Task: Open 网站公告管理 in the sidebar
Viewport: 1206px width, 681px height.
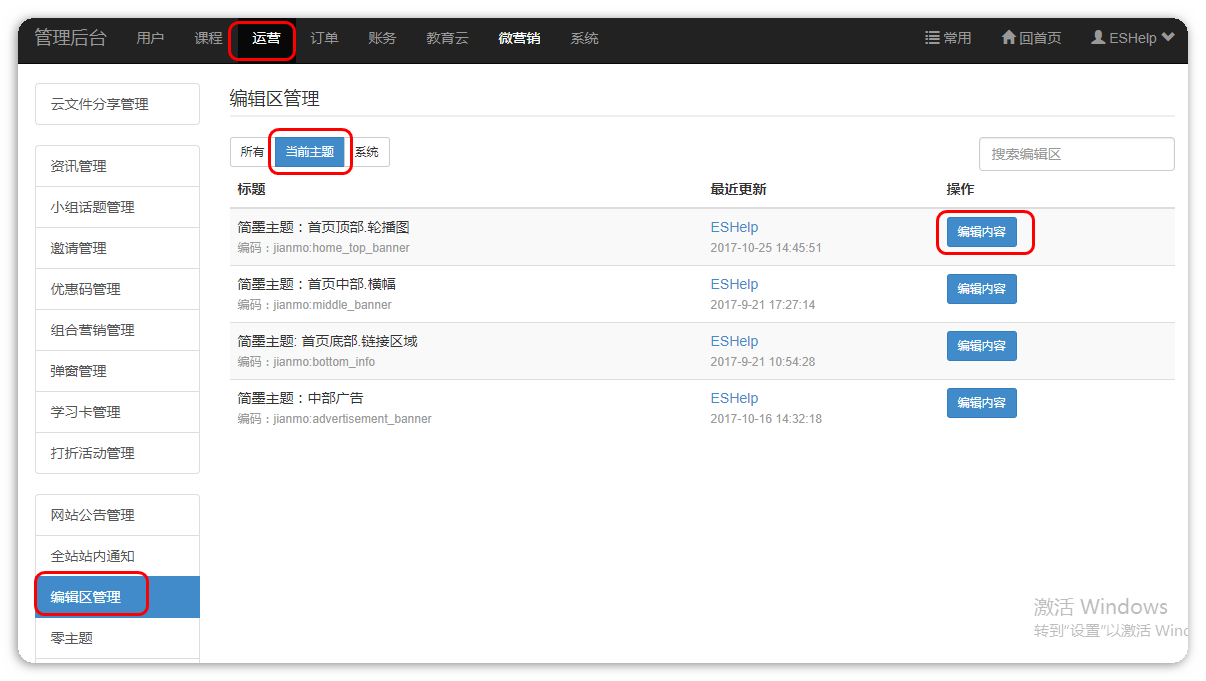Action: [x=117, y=515]
